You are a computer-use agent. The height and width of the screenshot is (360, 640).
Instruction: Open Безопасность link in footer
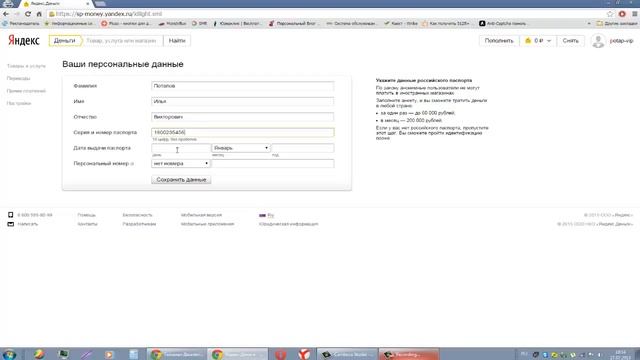[x=137, y=215]
